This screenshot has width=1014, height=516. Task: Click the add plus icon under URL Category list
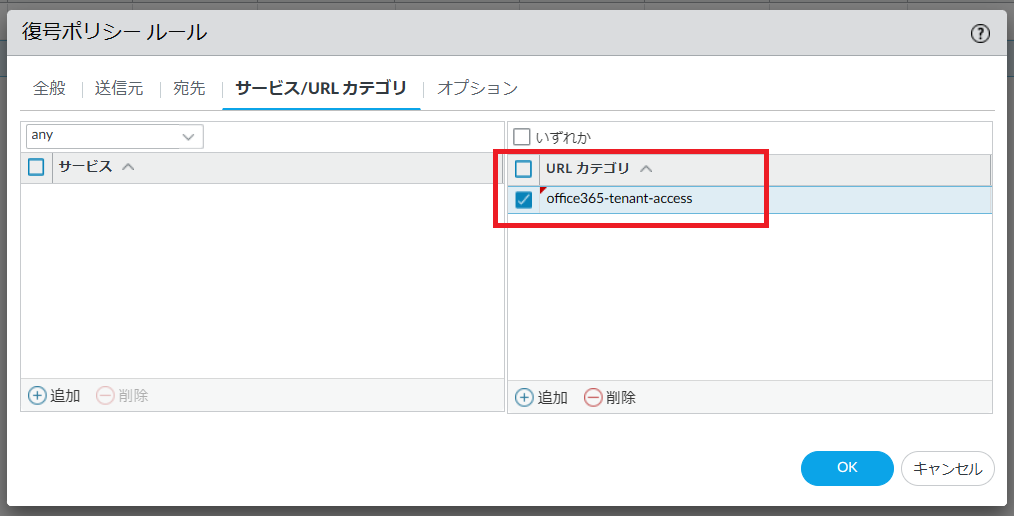(x=524, y=397)
